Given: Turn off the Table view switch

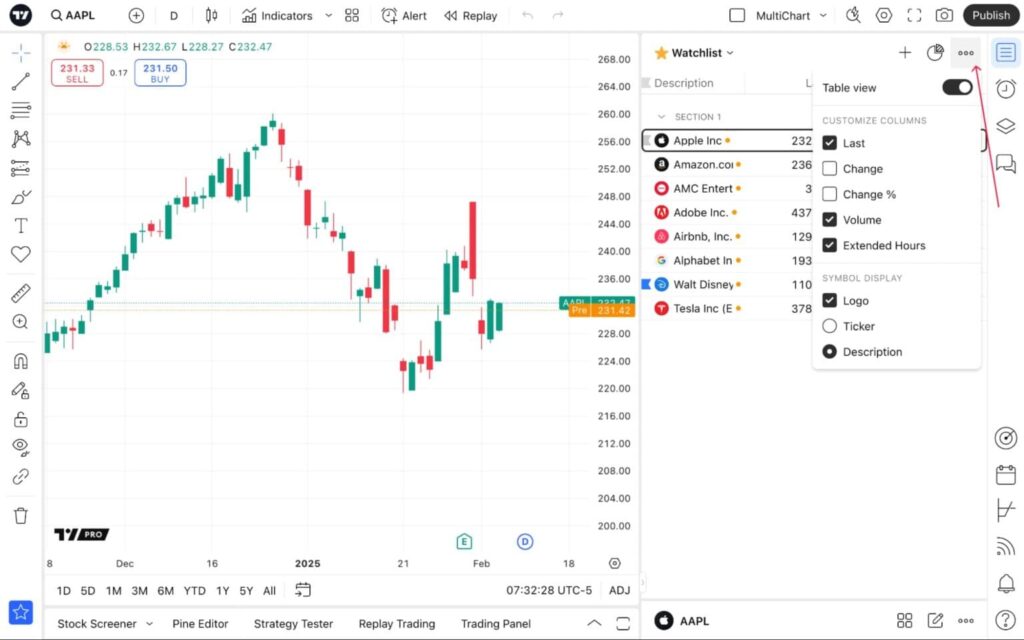Looking at the screenshot, I should pos(956,87).
